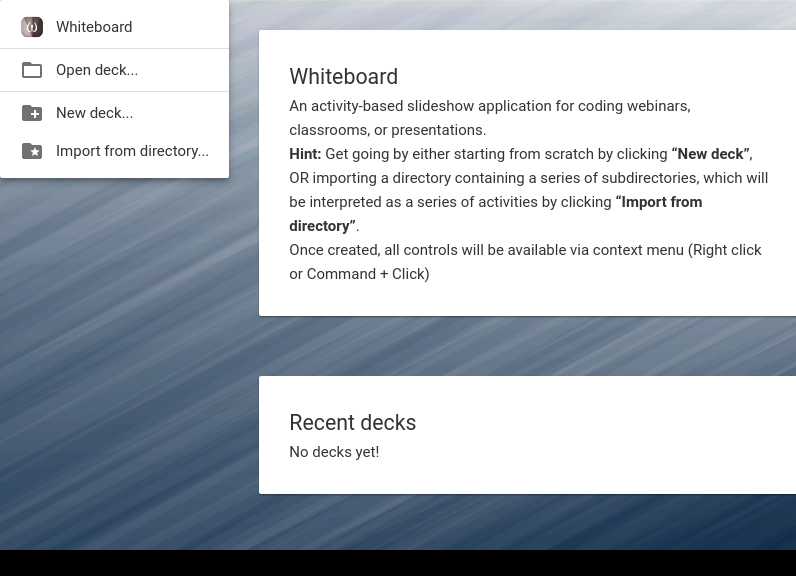Click the Whiteboard heading in the info card
Viewport: 796px width, 576px height.
click(x=344, y=77)
